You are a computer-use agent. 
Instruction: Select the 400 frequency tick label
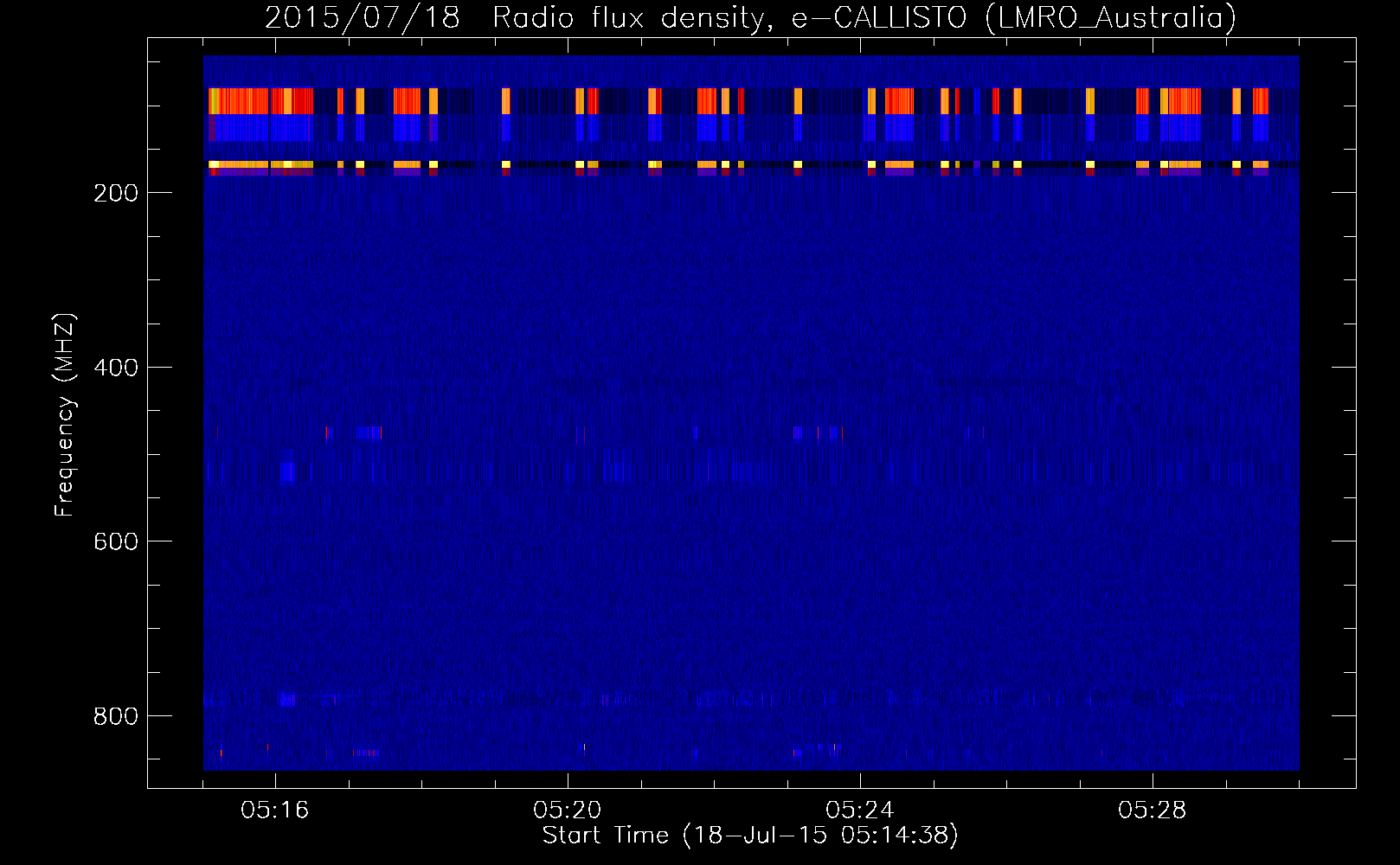(x=116, y=368)
